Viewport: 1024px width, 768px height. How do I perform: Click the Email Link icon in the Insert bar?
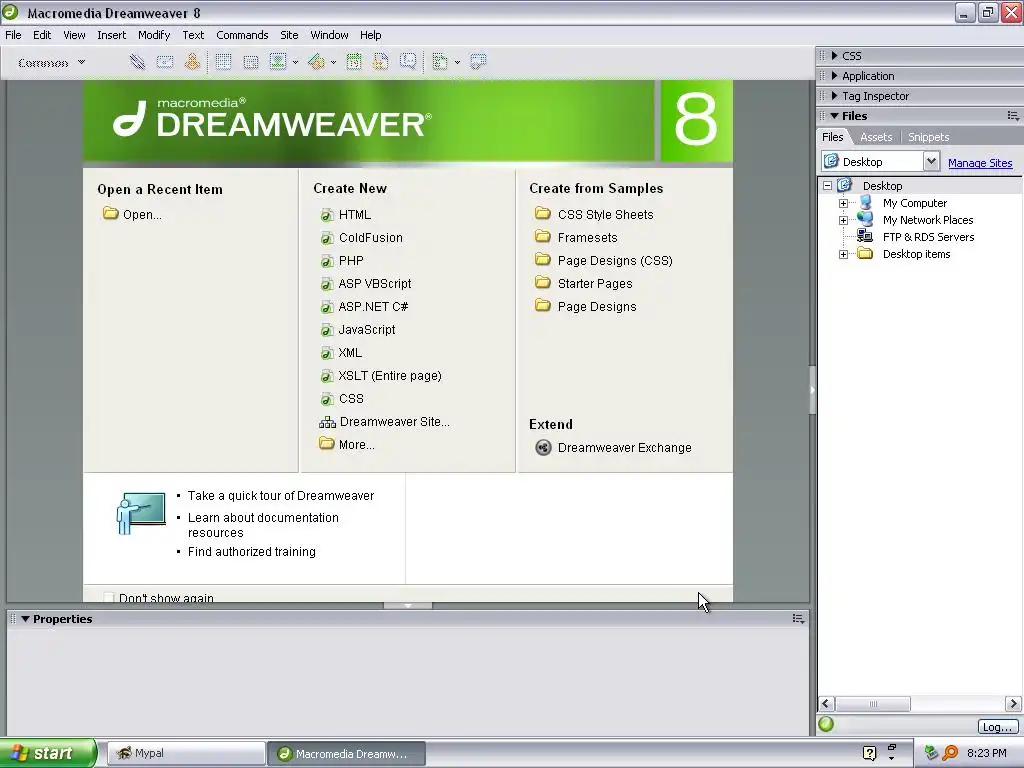click(x=165, y=62)
